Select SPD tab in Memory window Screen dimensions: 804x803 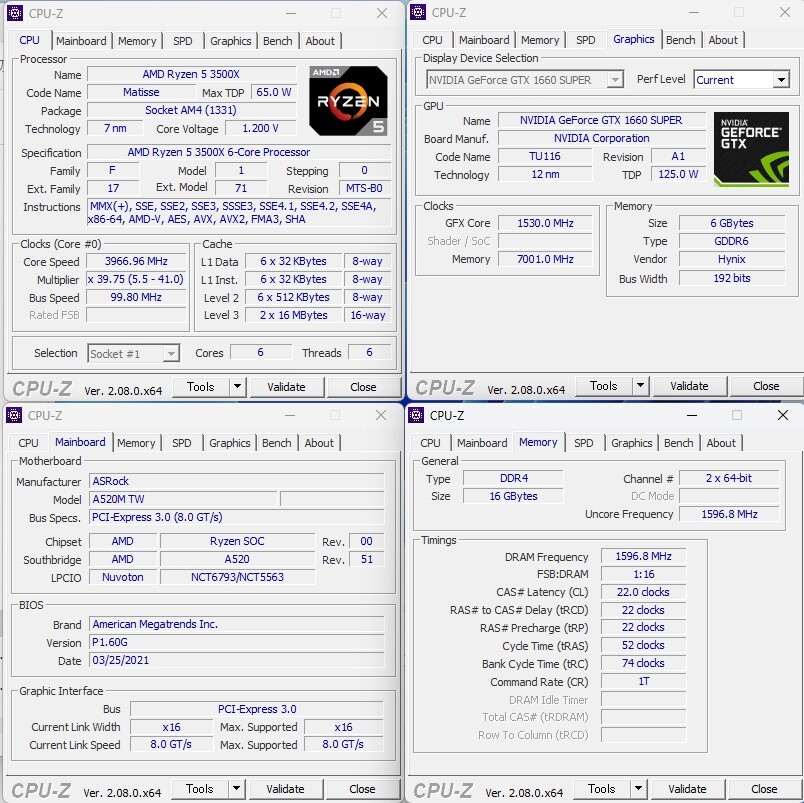(584, 443)
